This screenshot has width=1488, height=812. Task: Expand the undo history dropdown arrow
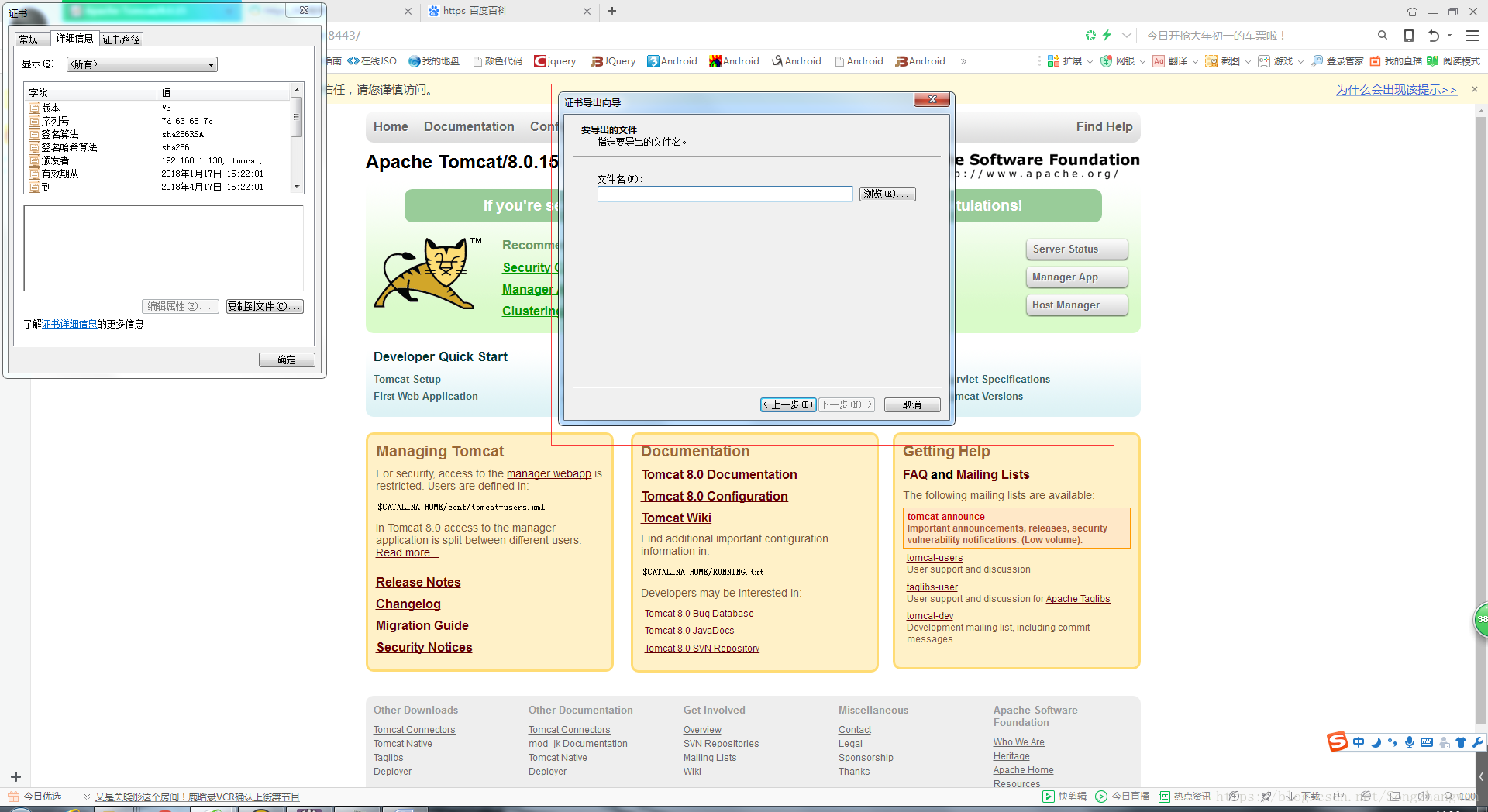tap(1450, 36)
